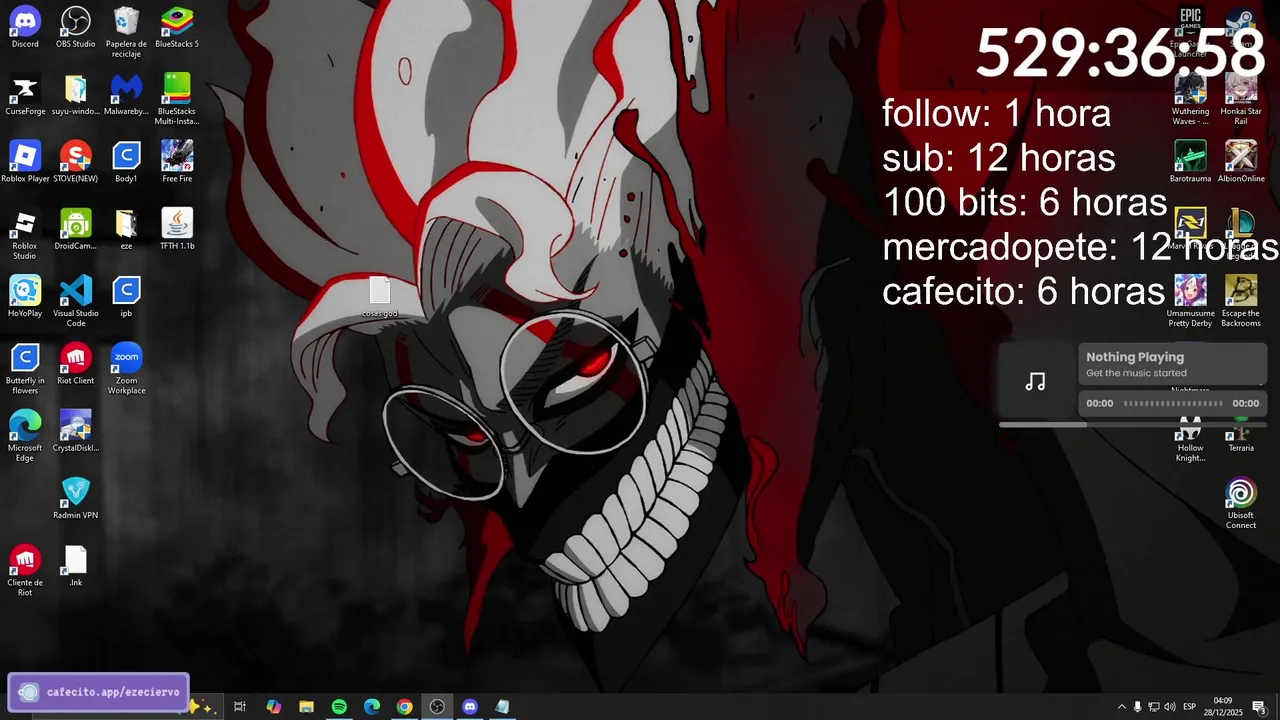Select the Riot Client shortcut
The image size is (1280, 720).
coord(76,364)
